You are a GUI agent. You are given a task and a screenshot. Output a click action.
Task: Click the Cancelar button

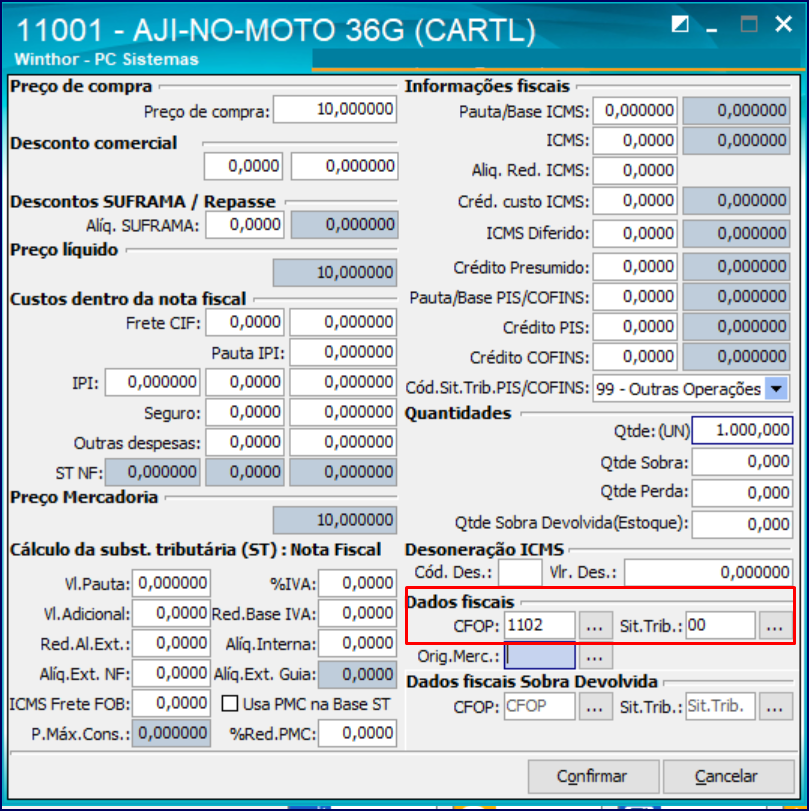(x=728, y=776)
